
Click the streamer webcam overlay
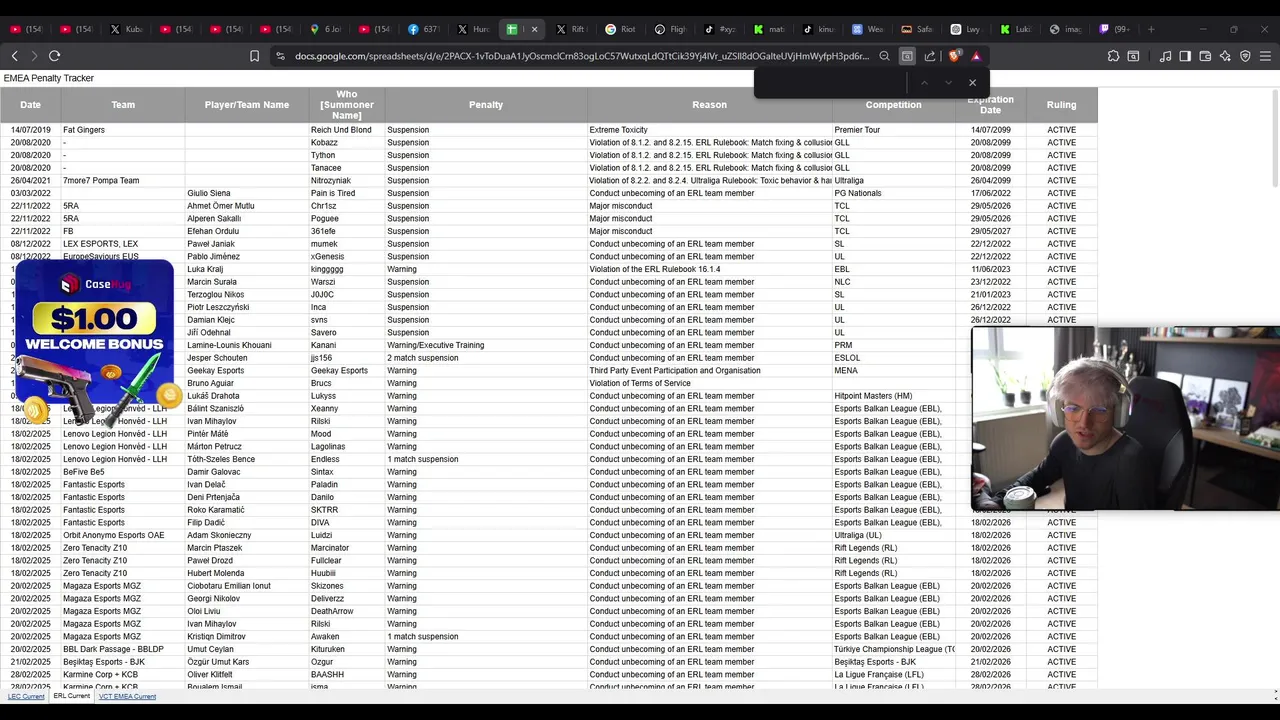pos(1125,418)
